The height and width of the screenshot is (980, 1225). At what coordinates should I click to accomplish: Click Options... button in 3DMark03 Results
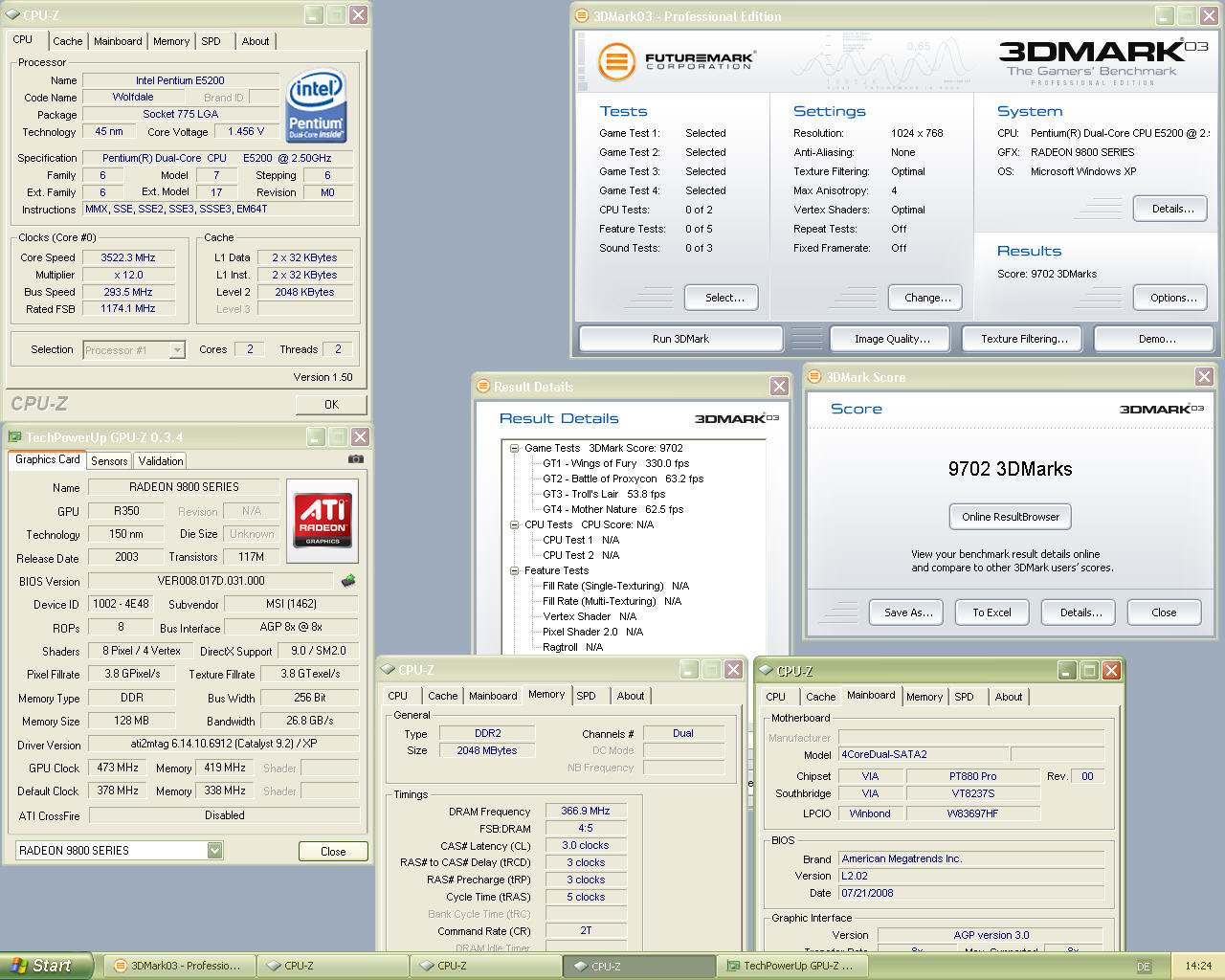(1172, 298)
